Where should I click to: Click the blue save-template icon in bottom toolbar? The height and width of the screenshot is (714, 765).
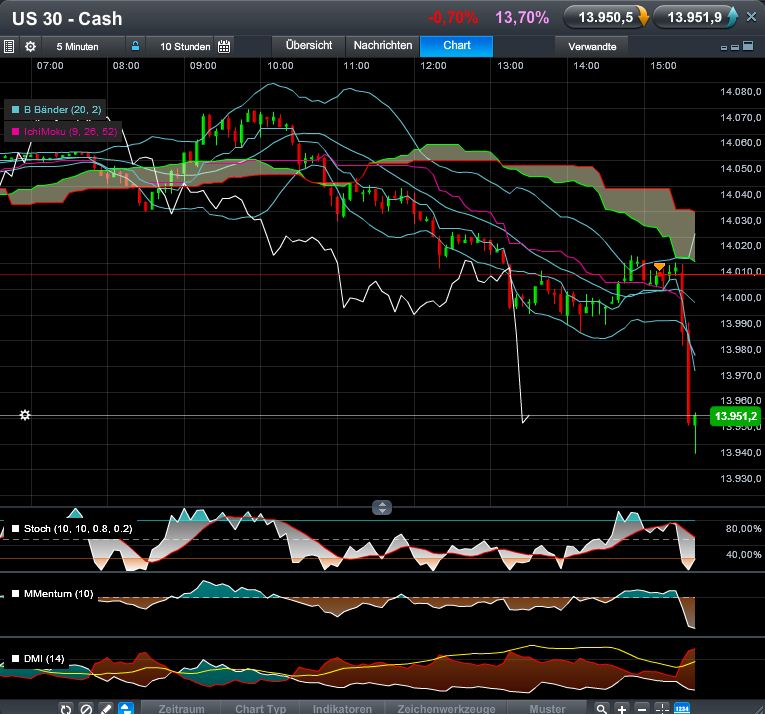[x=126, y=708]
